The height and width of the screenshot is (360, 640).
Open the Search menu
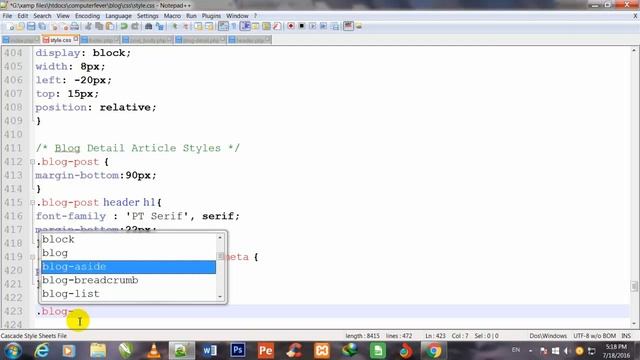pos(42,16)
